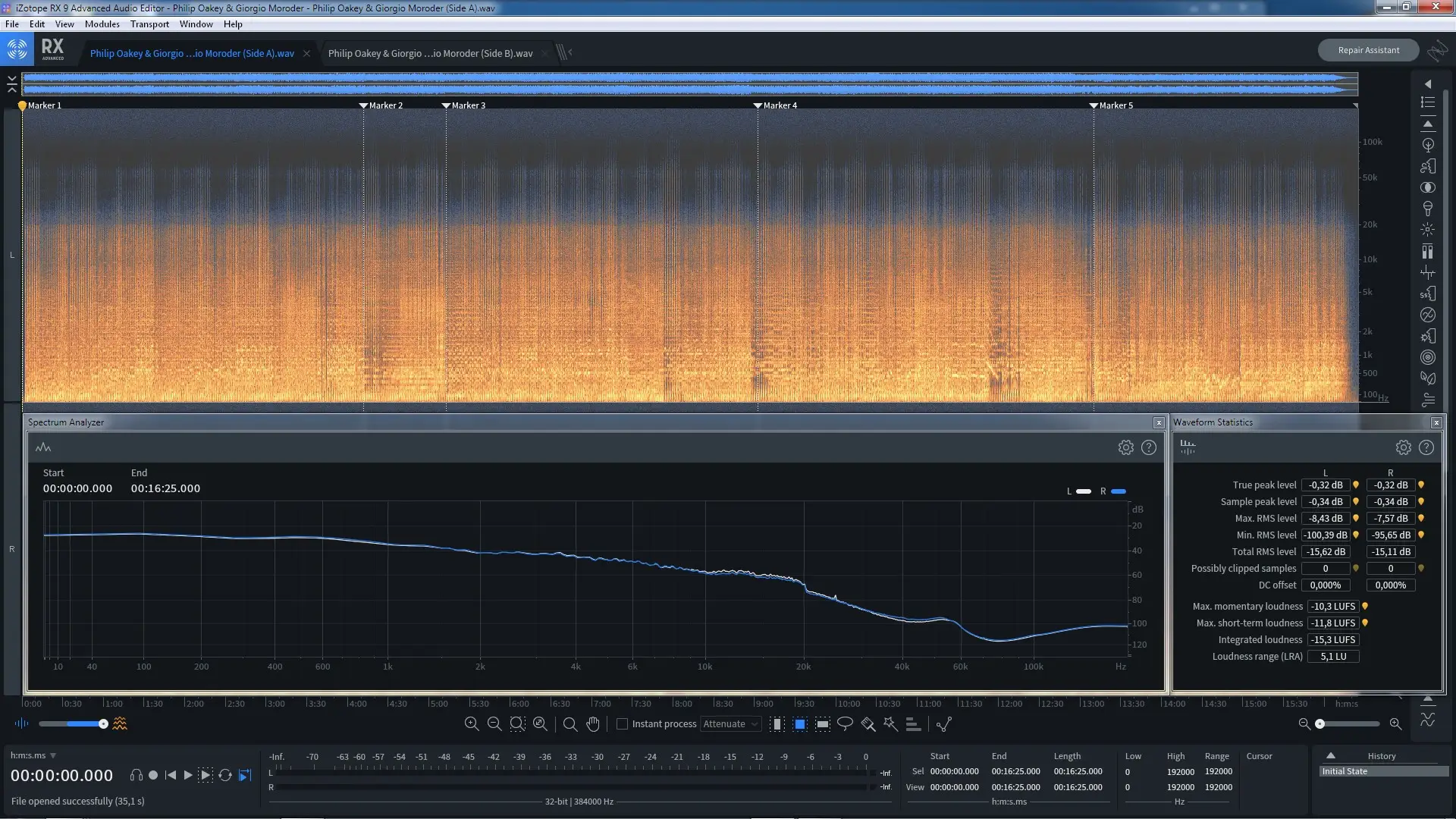Close the Spectrum Analyzer panel
Screen dimensions: 1456x819
[x=1159, y=422]
